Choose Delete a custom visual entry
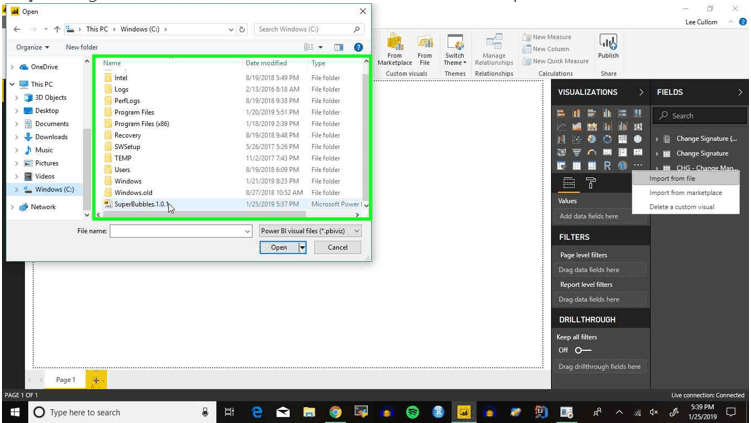 (686, 207)
